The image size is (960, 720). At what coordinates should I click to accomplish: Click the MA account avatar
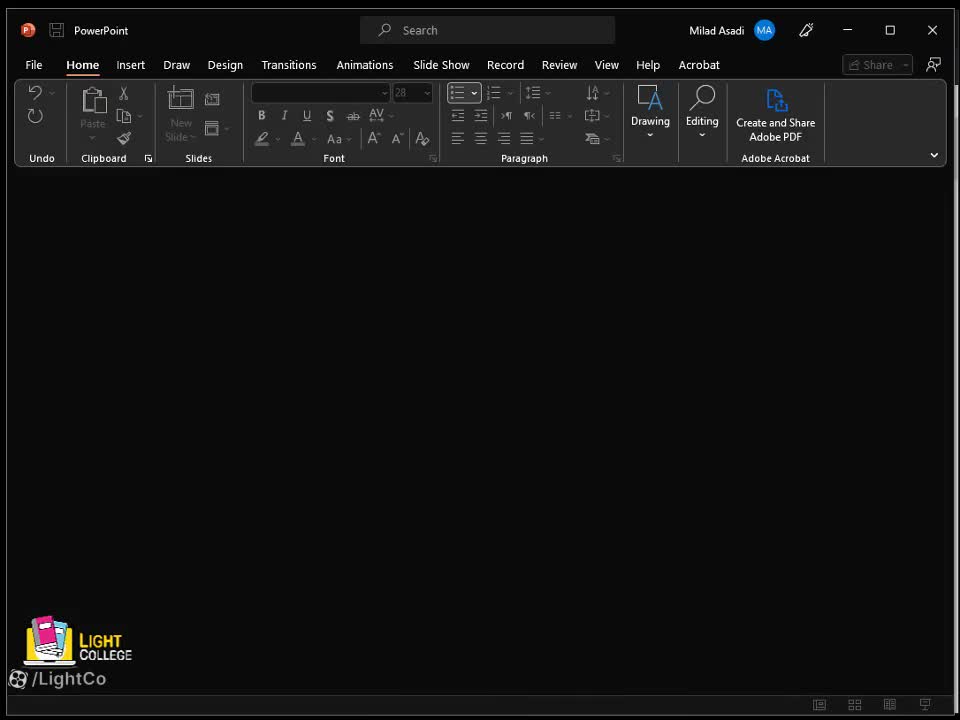764,30
